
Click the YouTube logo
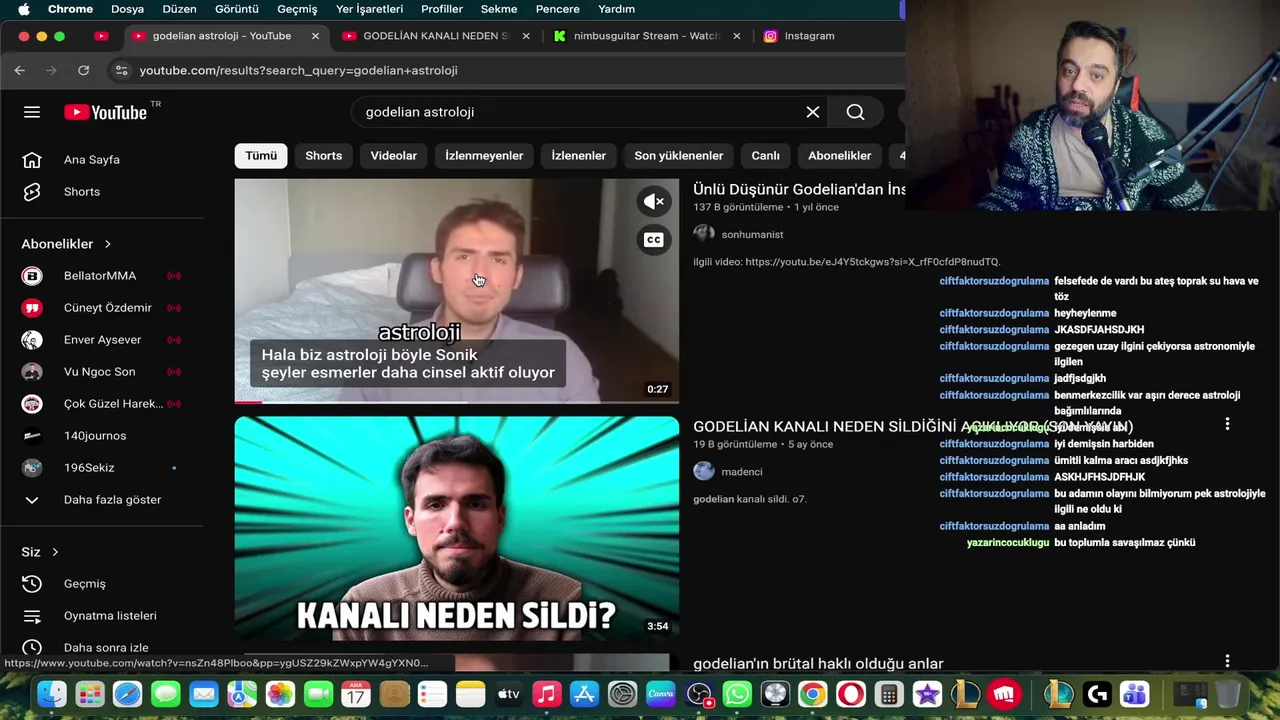(106, 112)
